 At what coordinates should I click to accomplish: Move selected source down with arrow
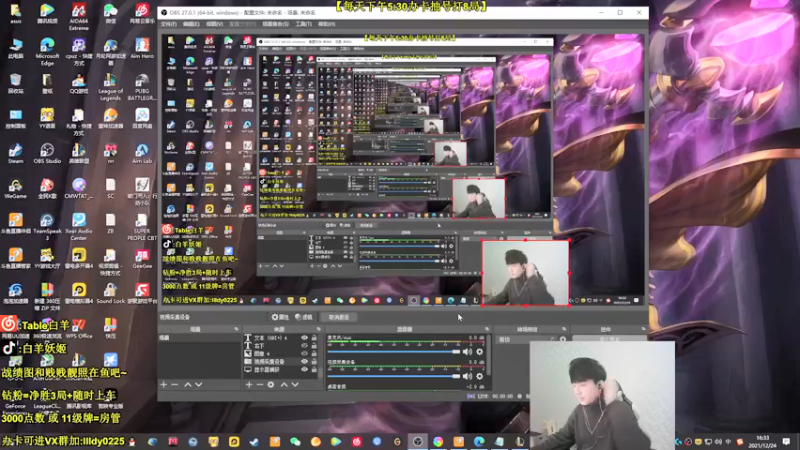pos(295,384)
